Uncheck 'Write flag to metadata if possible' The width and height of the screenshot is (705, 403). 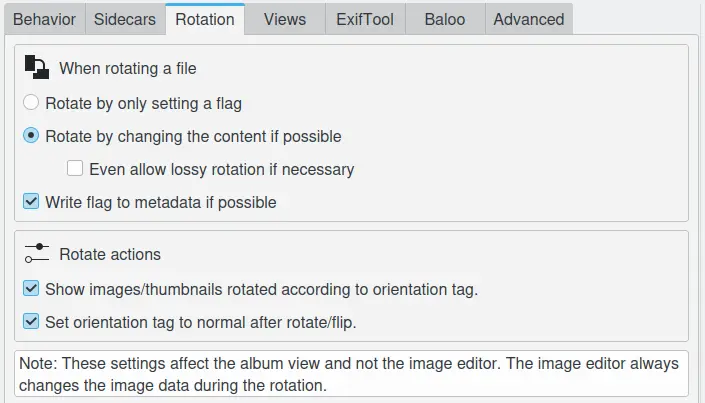31,202
